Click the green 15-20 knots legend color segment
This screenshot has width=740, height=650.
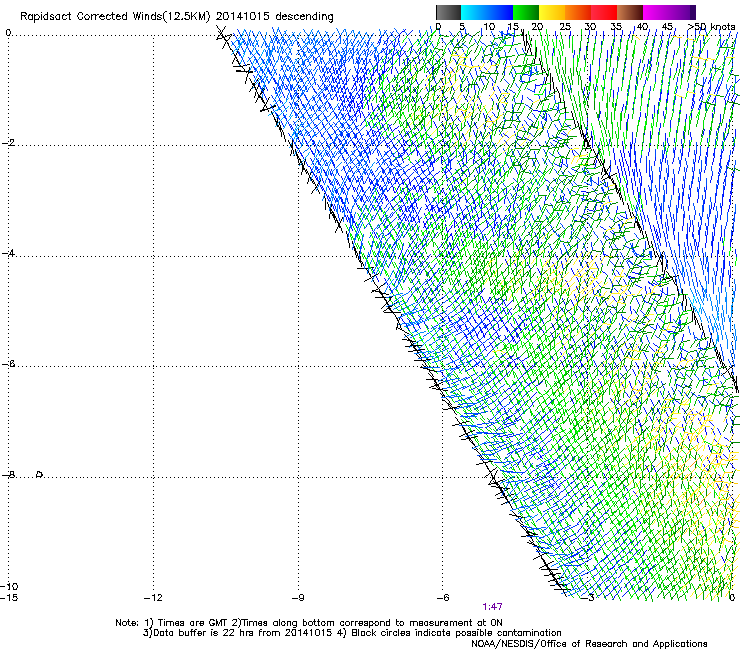(526, 12)
